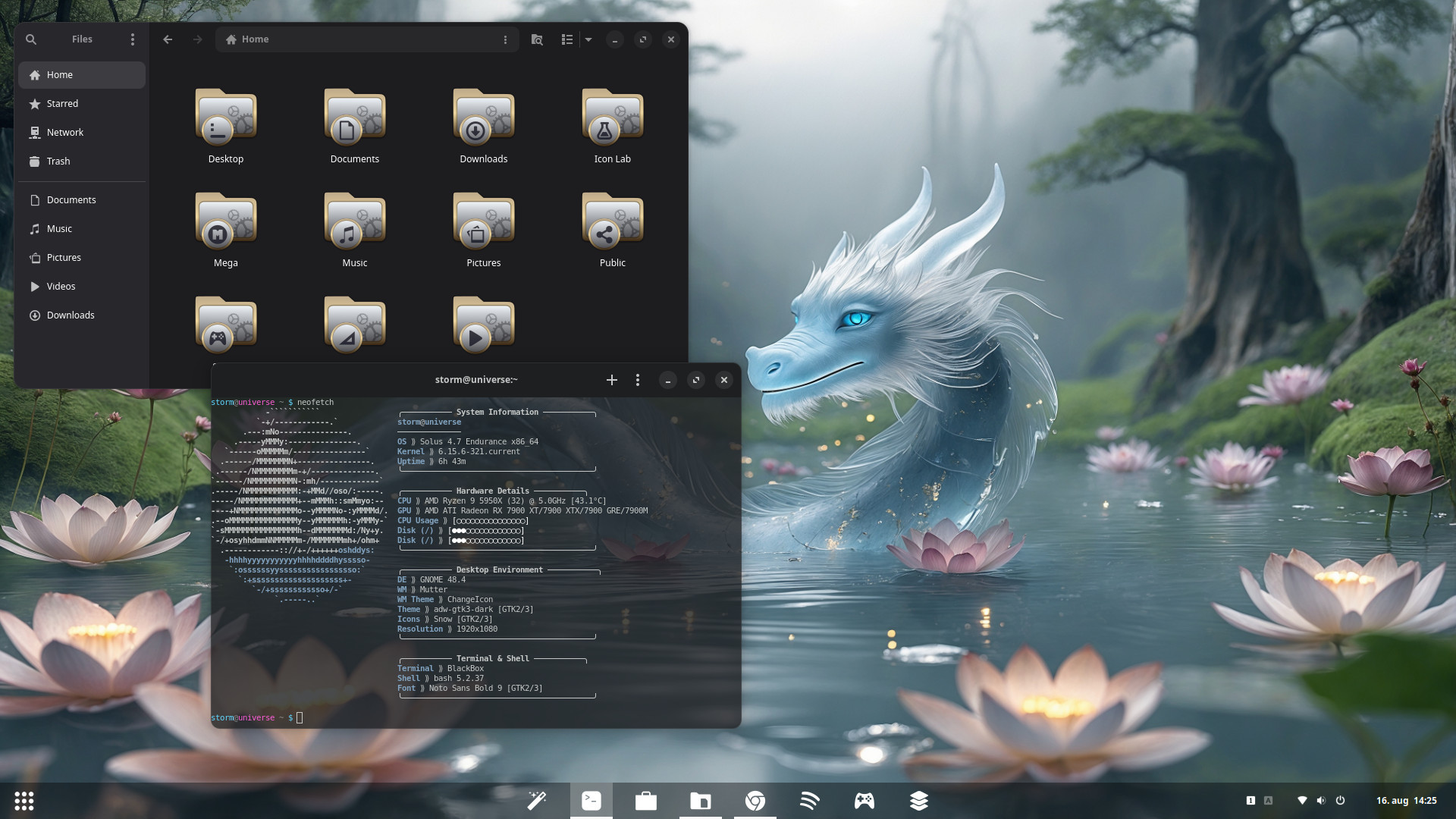Click the Home path bar in Files
1456x819 pixels.
point(367,39)
